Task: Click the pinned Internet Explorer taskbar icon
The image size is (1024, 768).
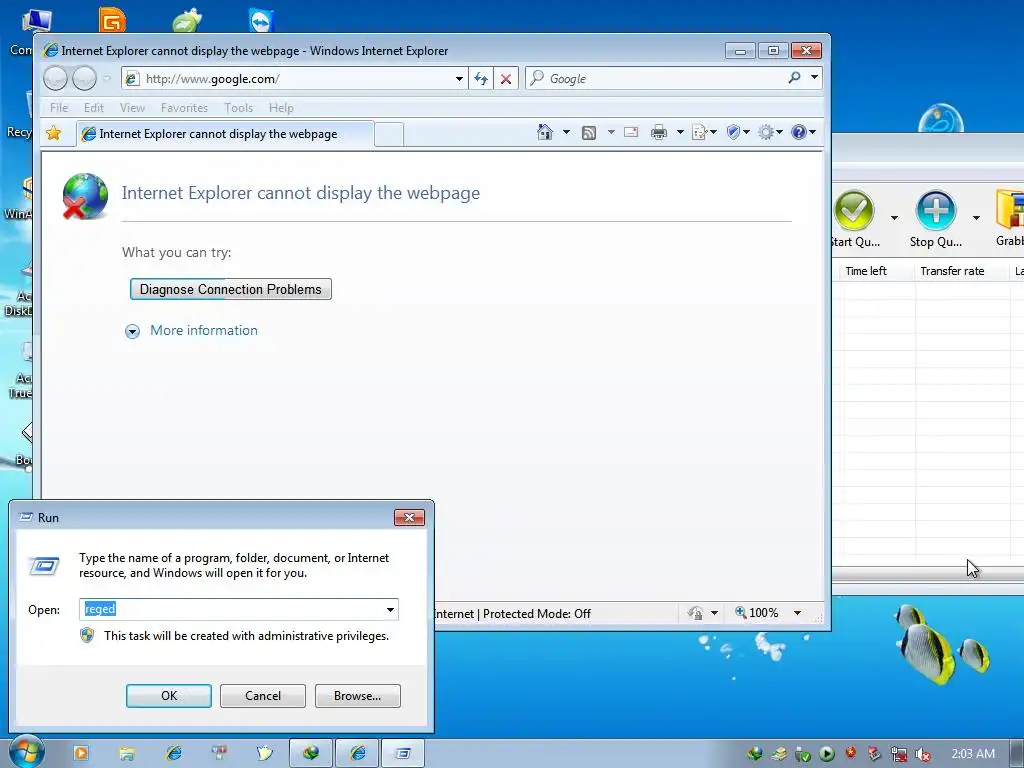Action: pyautogui.click(x=174, y=753)
